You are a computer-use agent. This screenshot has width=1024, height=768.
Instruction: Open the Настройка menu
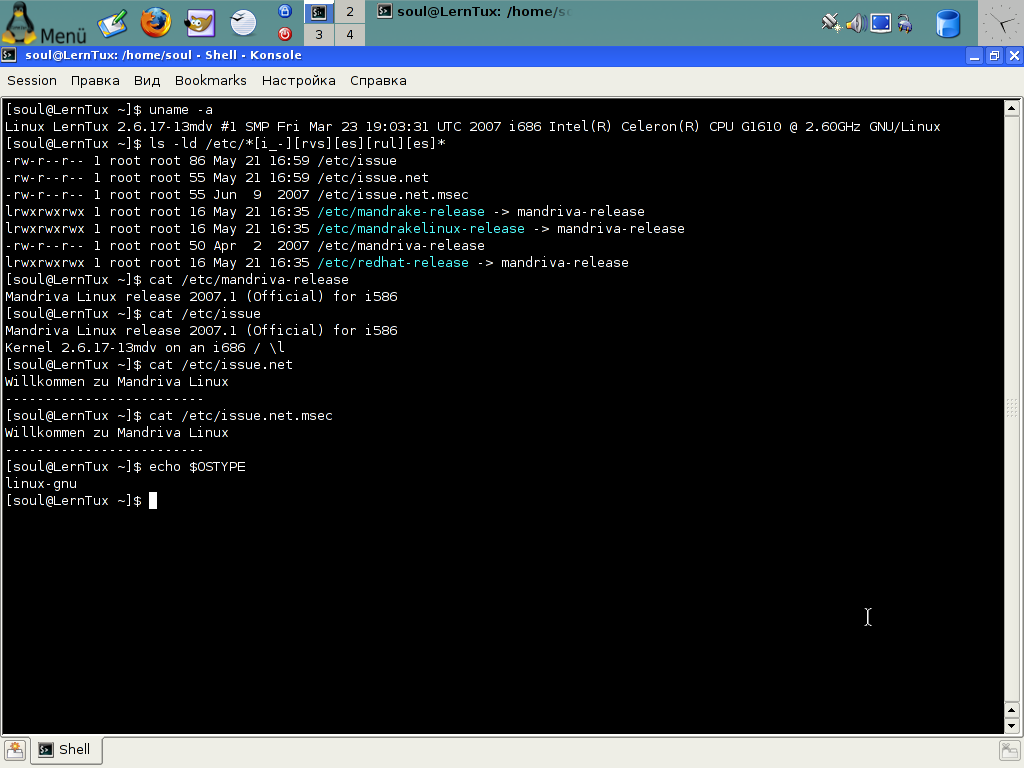point(298,80)
